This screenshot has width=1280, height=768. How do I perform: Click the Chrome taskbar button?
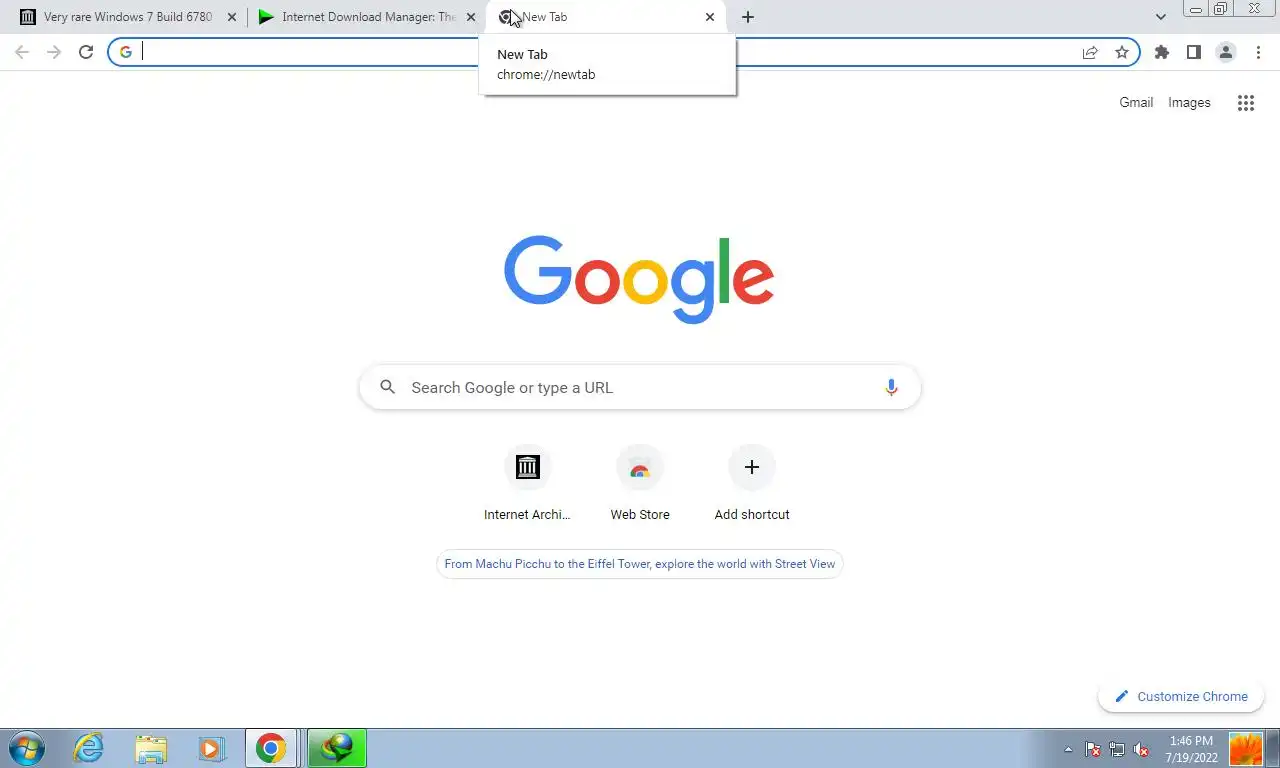[x=271, y=748]
